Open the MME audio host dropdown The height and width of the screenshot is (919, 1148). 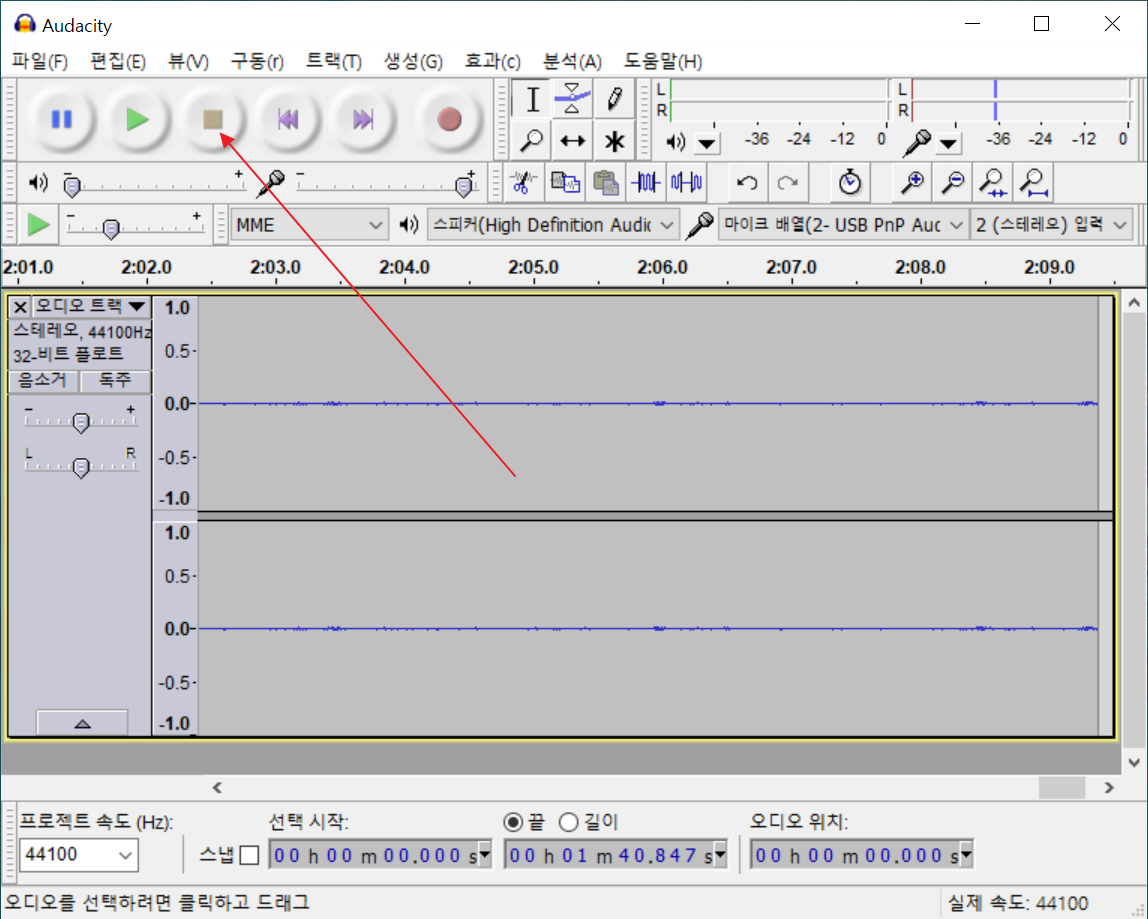309,225
